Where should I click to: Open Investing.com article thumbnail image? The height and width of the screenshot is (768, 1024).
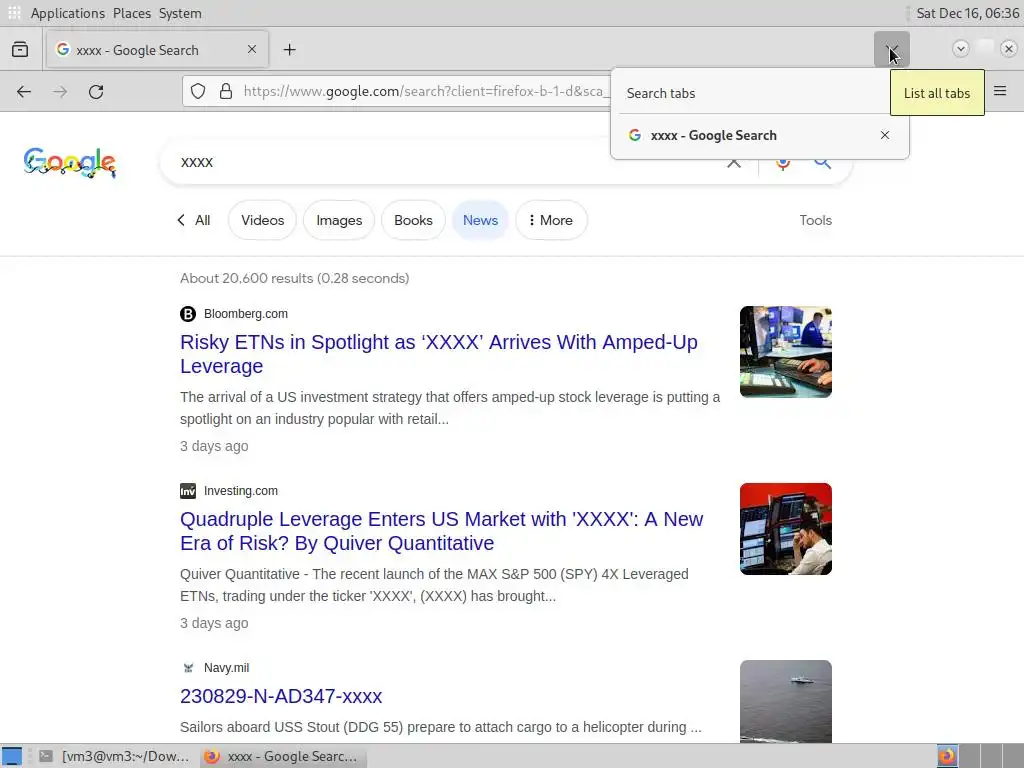click(786, 529)
